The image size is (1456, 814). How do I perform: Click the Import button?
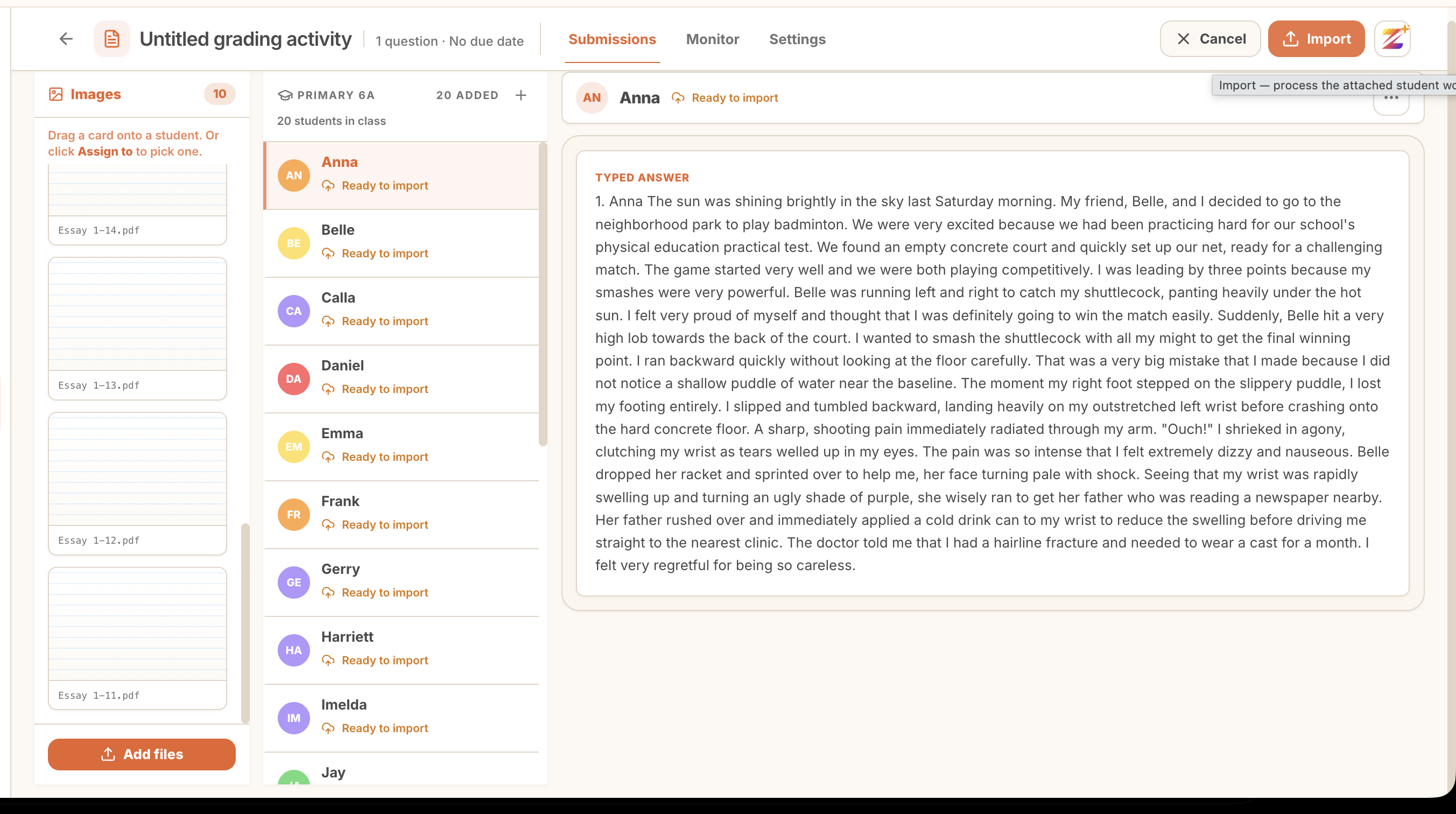click(1316, 38)
